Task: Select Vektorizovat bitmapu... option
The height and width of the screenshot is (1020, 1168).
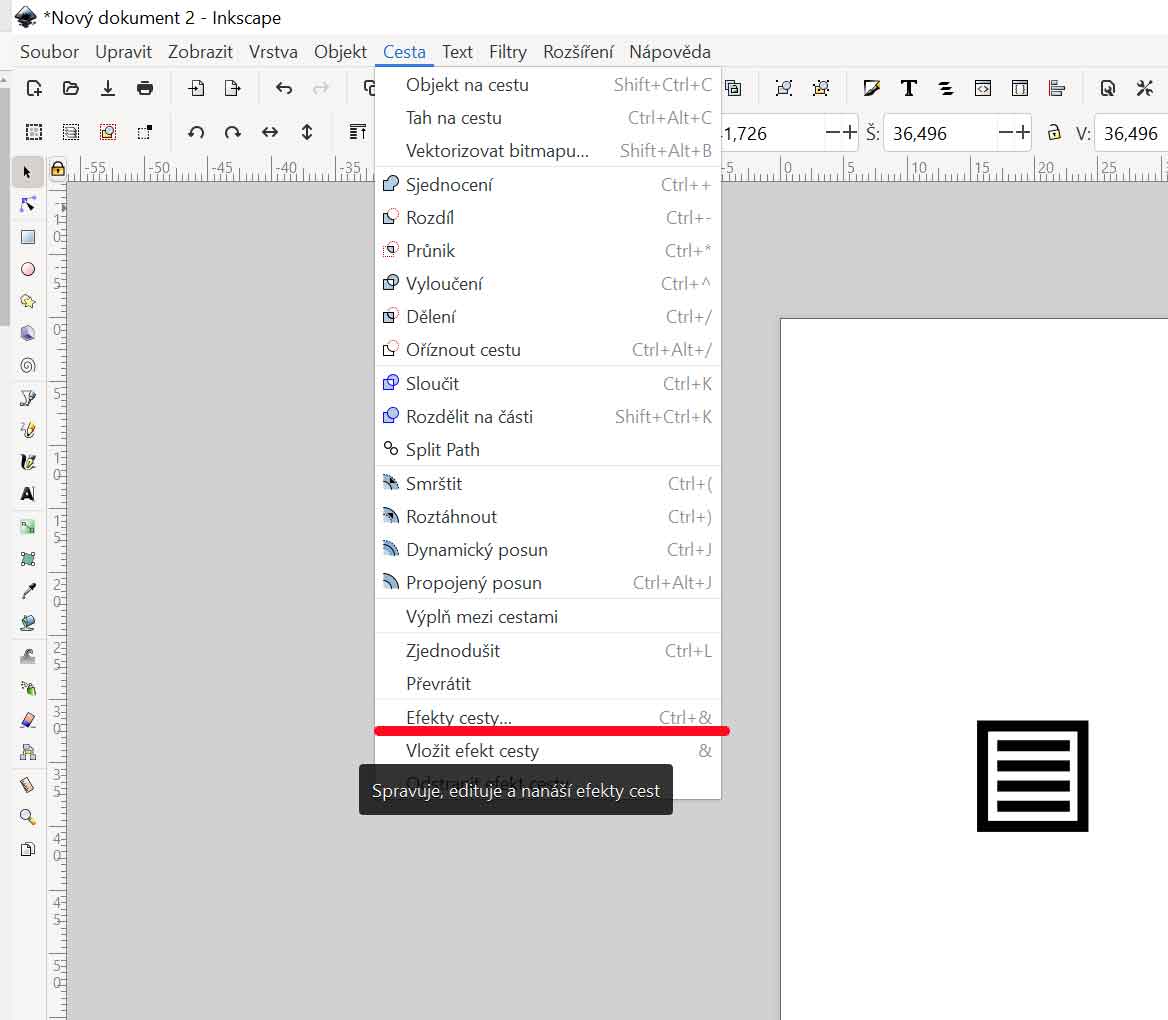Action: (x=497, y=151)
